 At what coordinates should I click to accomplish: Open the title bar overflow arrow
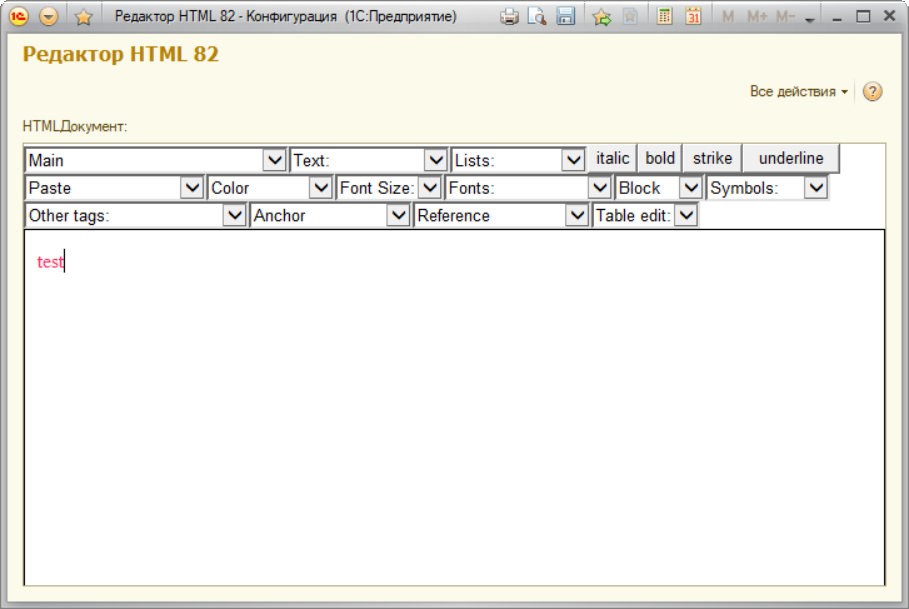click(810, 20)
